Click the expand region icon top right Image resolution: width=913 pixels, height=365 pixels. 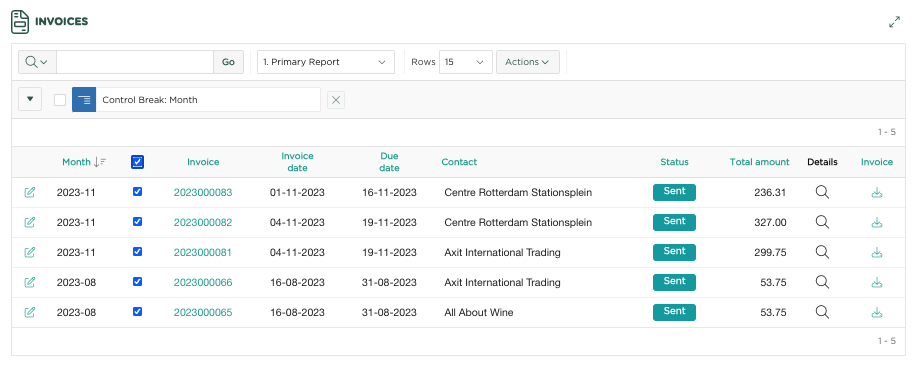pos(894,22)
